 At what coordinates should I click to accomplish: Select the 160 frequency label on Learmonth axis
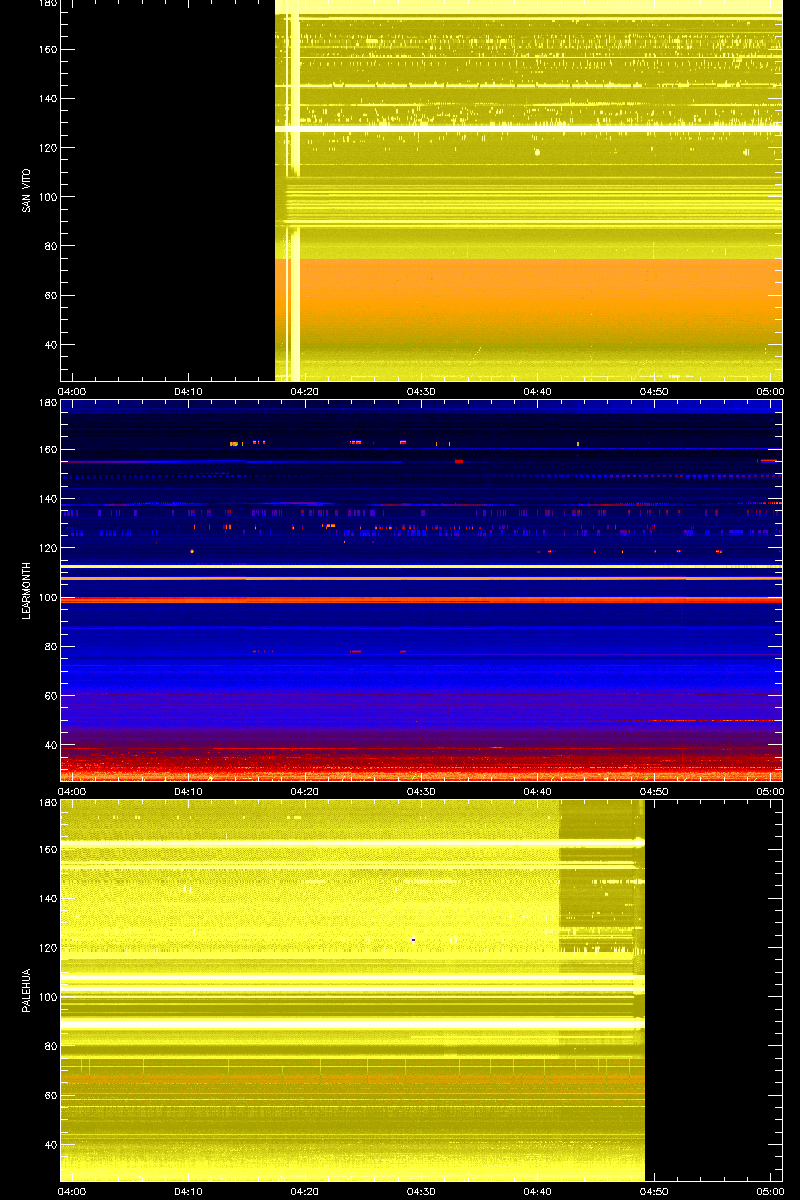pos(47,450)
